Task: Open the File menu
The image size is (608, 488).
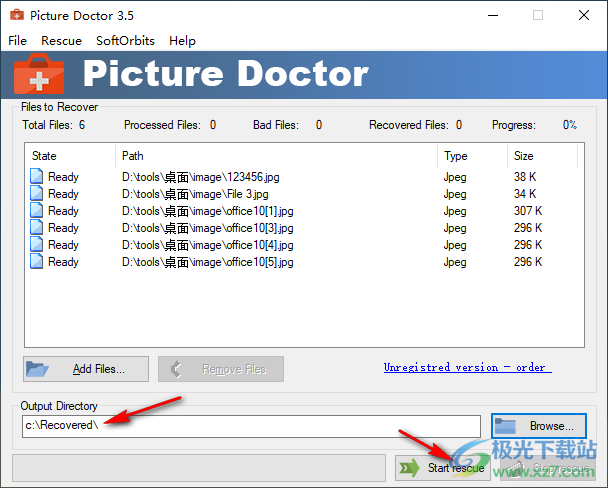Action: coord(17,41)
